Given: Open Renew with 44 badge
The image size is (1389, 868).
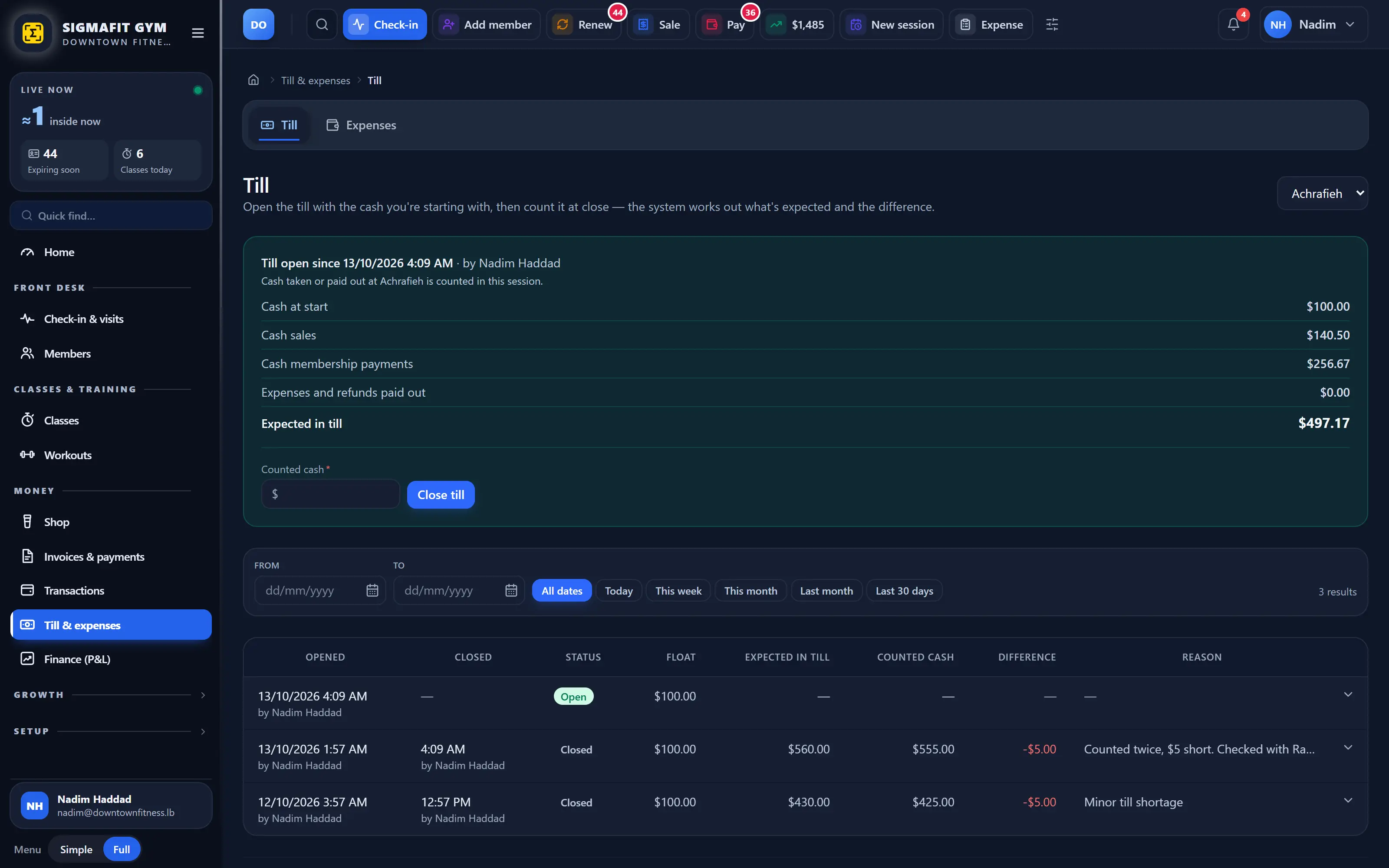Looking at the screenshot, I should (x=584, y=25).
